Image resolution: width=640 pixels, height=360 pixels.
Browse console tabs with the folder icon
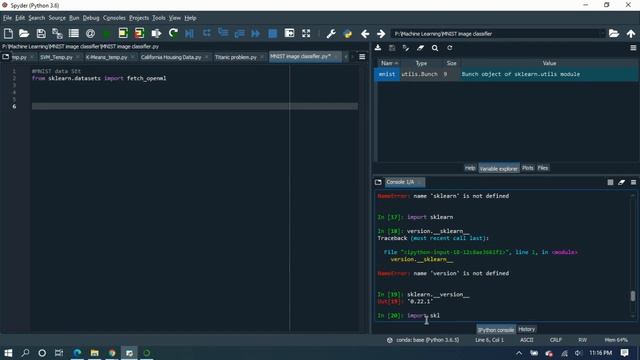[x=378, y=182]
